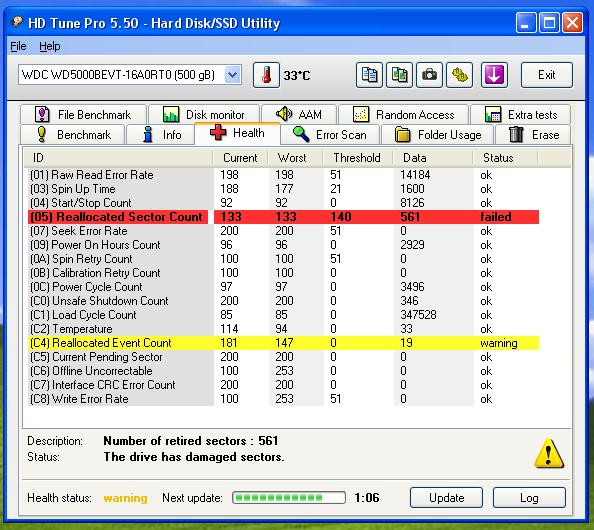This screenshot has width=594, height=530.
Task: Click the 33°C temperature readout
Action: point(297,75)
